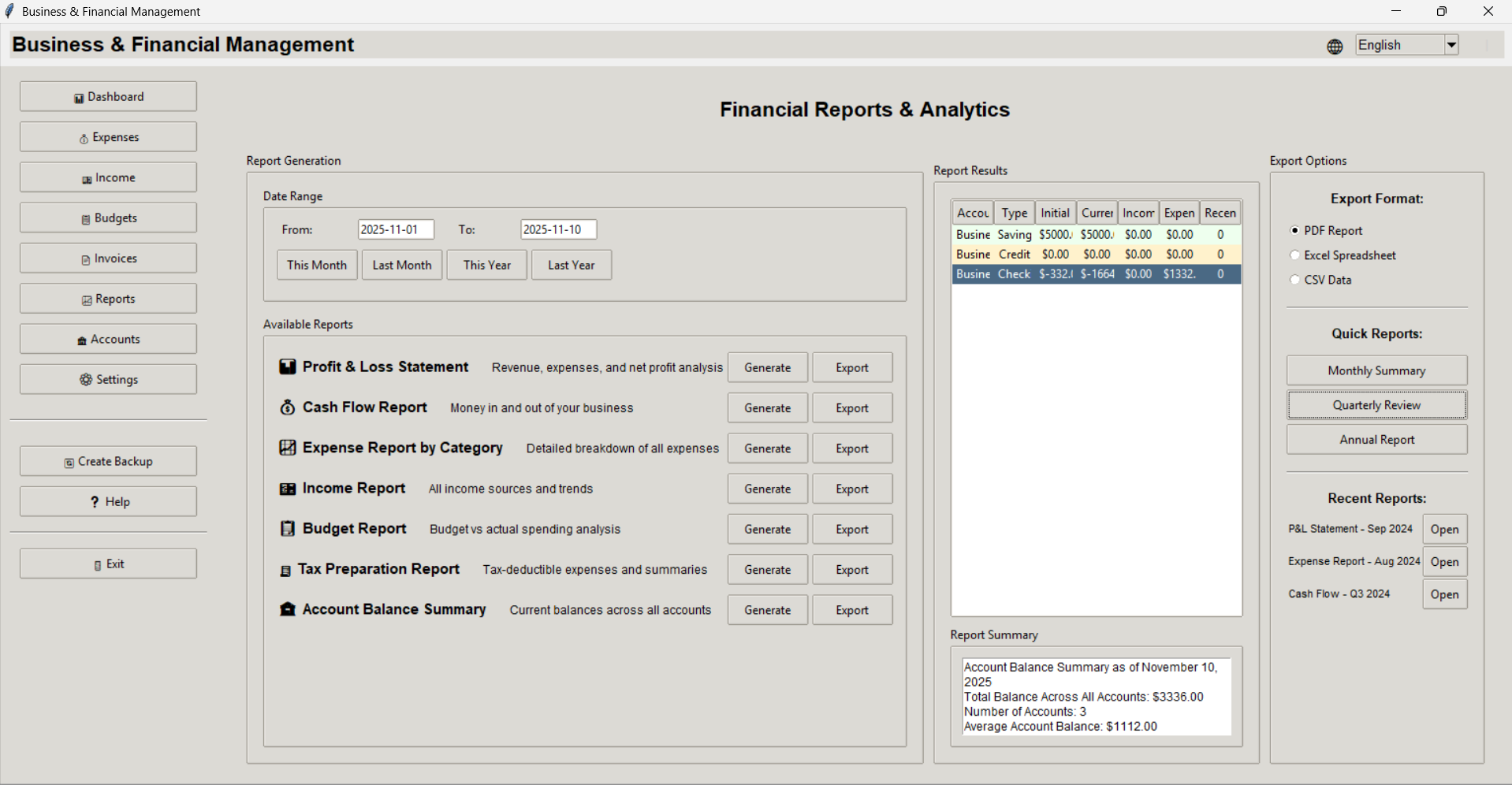Export the Budget Report
The height and width of the screenshot is (785, 1512).
(851, 529)
